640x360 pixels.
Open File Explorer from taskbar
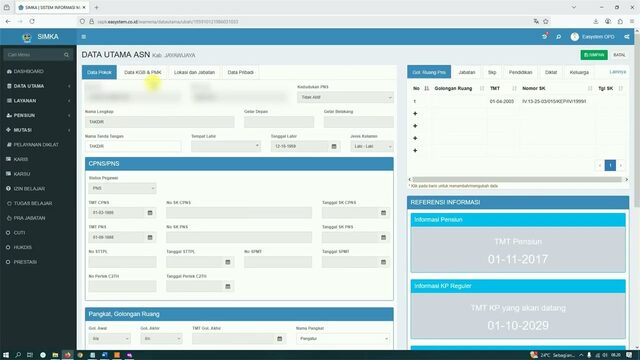click(55, 355)
